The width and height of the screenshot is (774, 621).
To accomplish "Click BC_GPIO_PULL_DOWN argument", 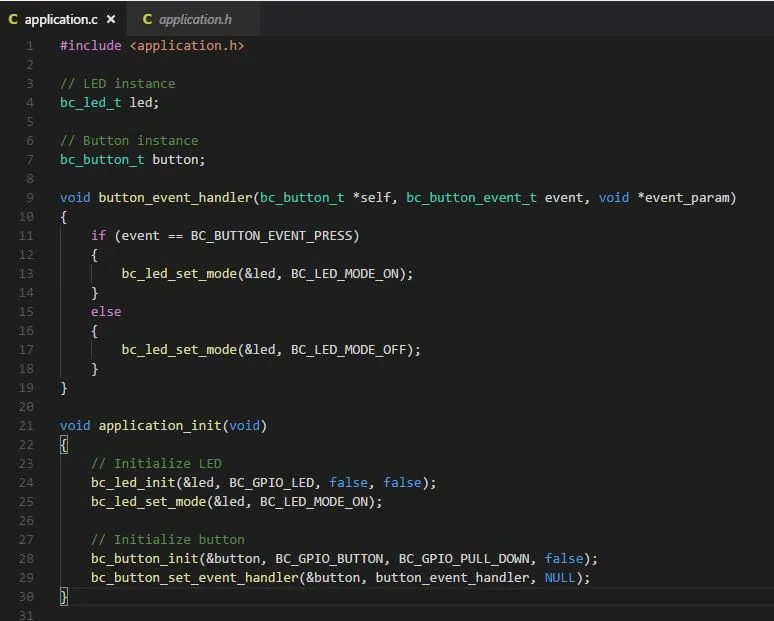I will tap(464, 559).
